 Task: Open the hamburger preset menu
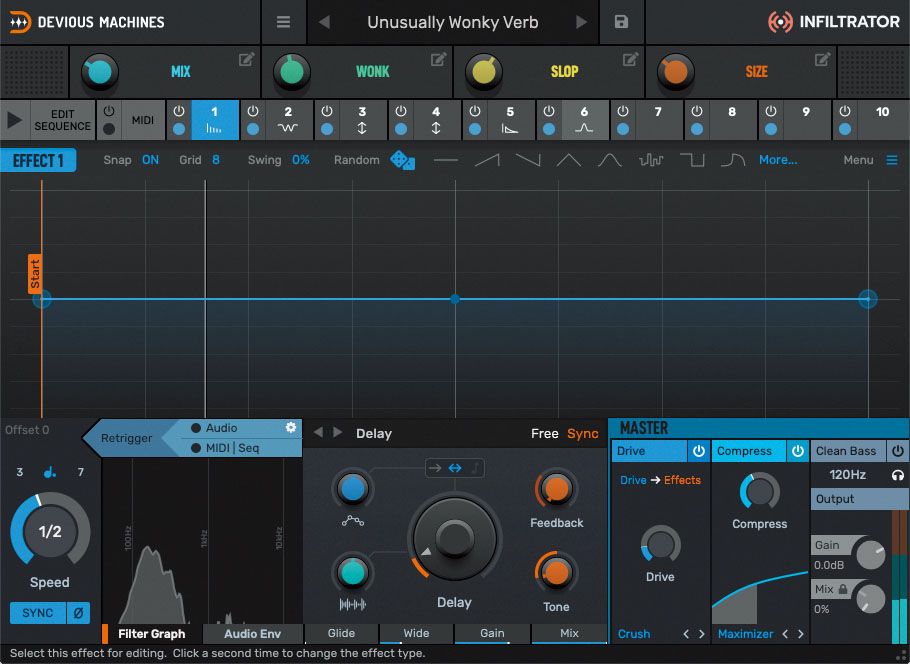point(283,22)
